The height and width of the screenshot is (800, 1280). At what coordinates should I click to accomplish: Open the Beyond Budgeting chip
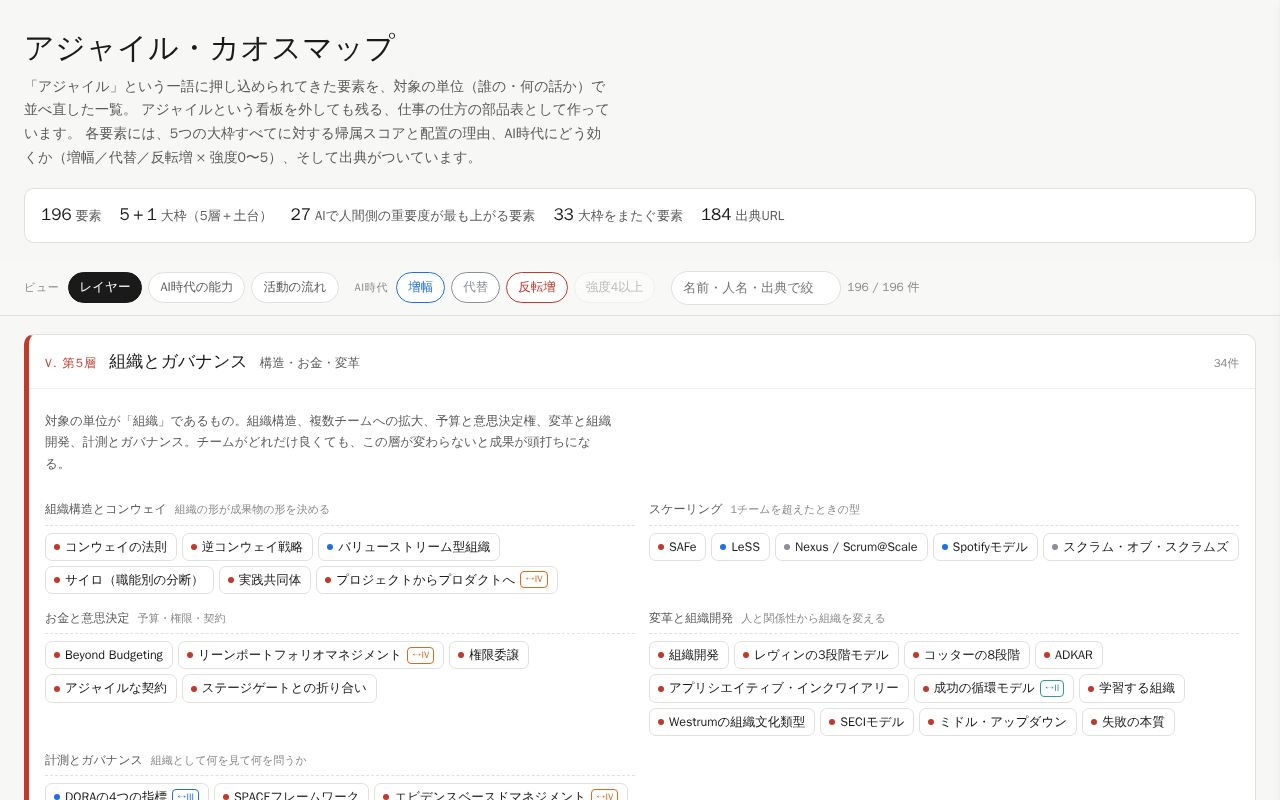coord(109,655)
